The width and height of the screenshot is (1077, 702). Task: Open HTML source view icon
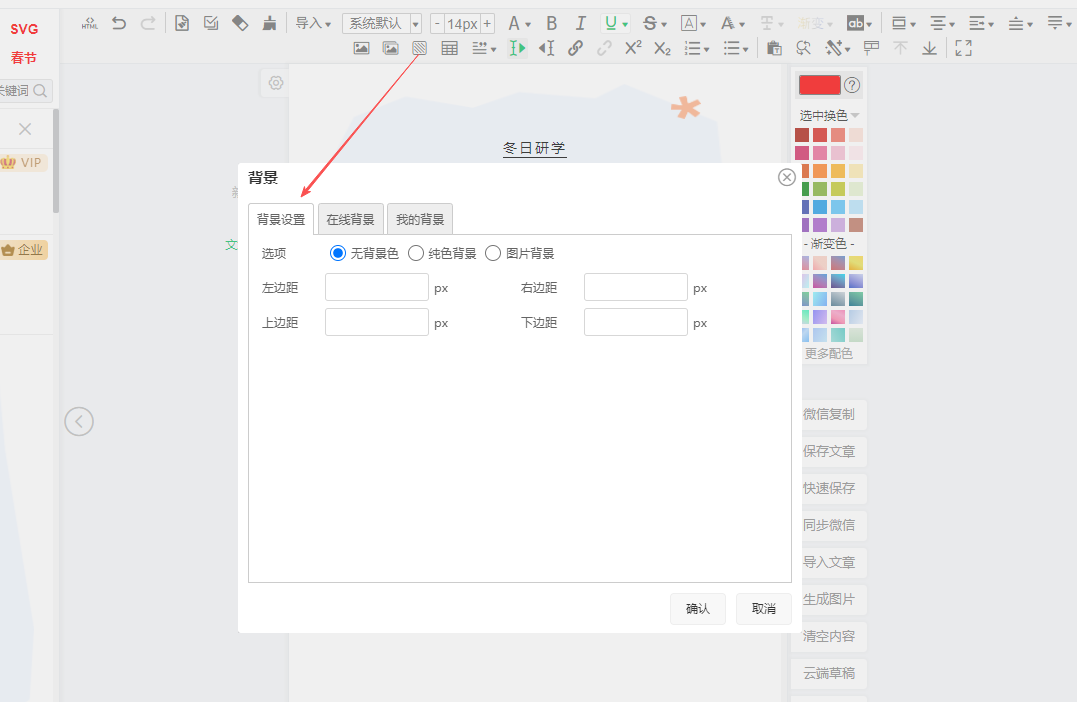click(90, 22)
